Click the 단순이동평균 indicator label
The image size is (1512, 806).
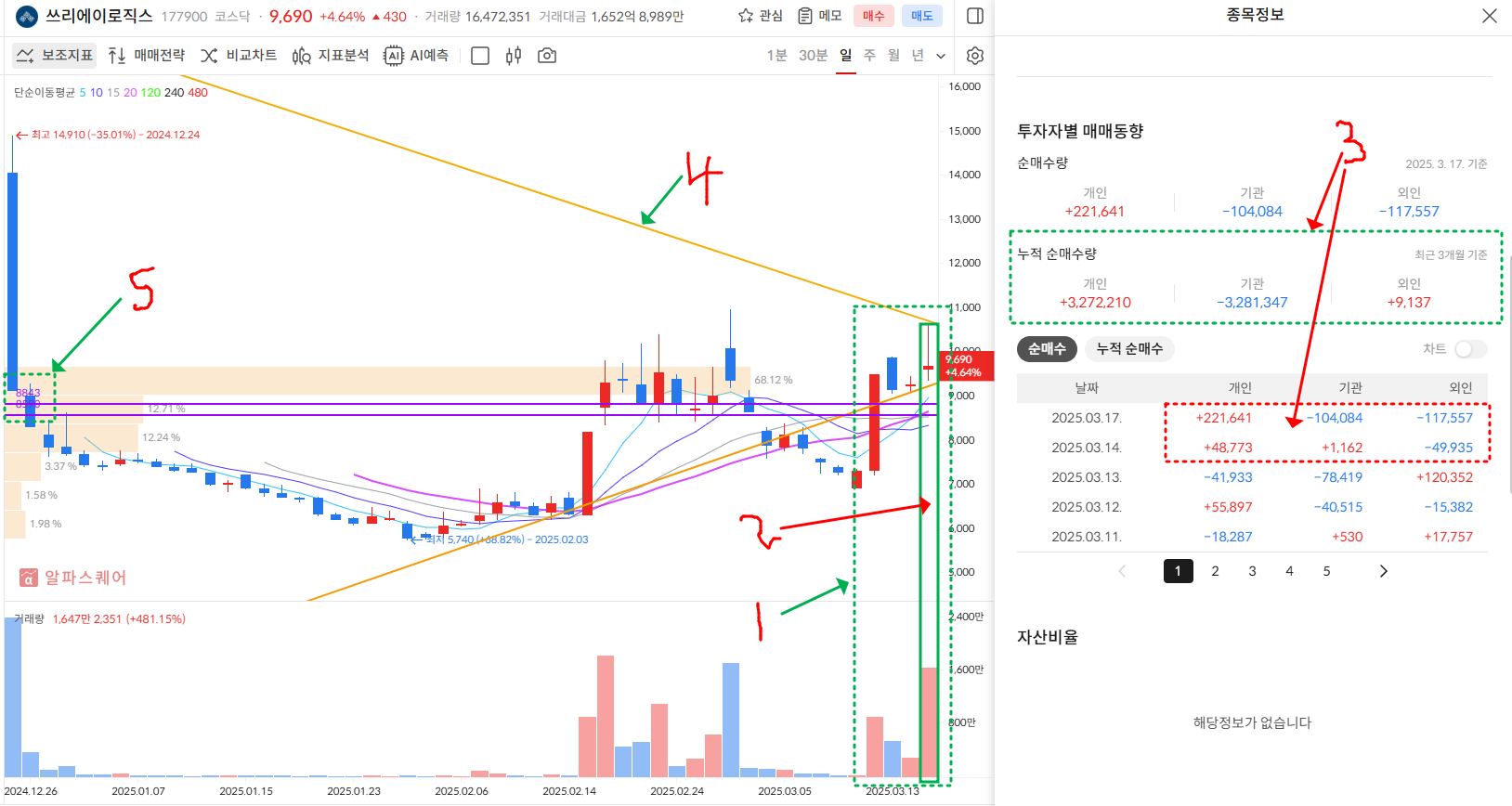tap(45, 93)
